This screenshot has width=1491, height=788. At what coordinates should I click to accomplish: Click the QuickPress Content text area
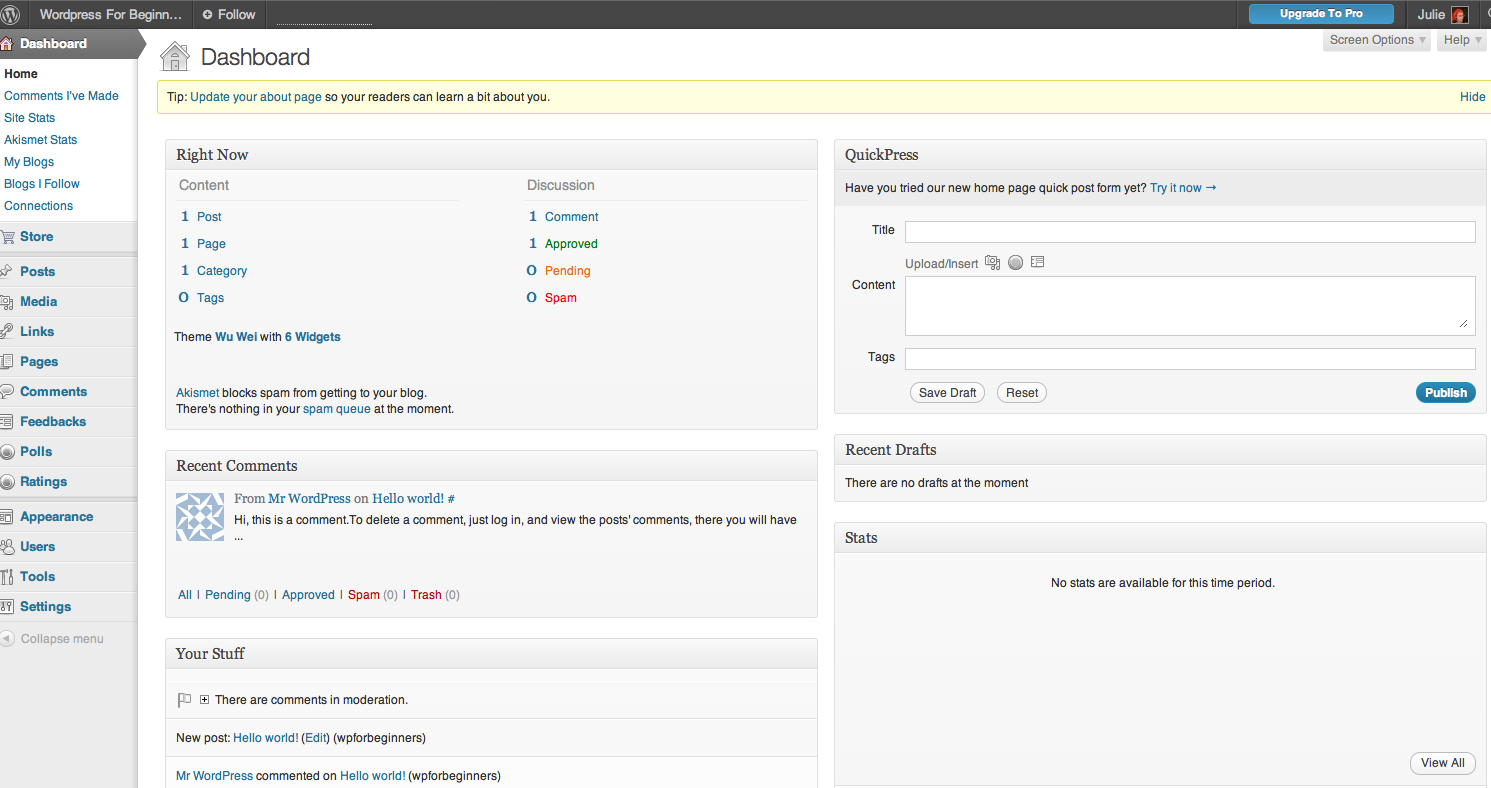1190,306
